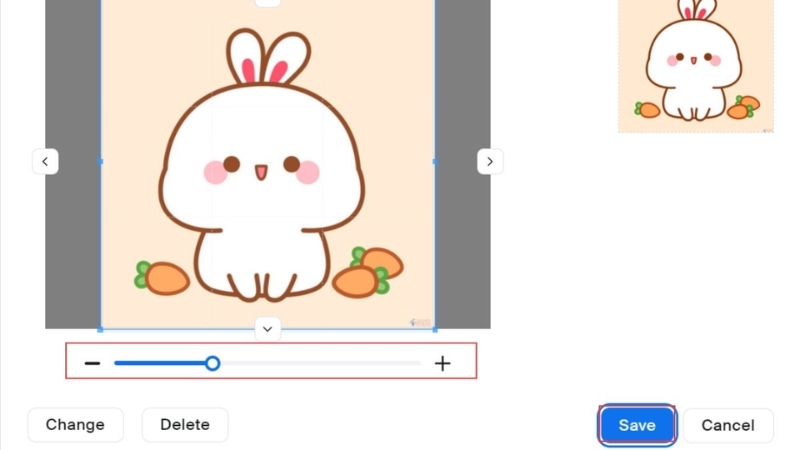
Task: Click the bunny's face in the crop area
Action: [x=261, y=168]
